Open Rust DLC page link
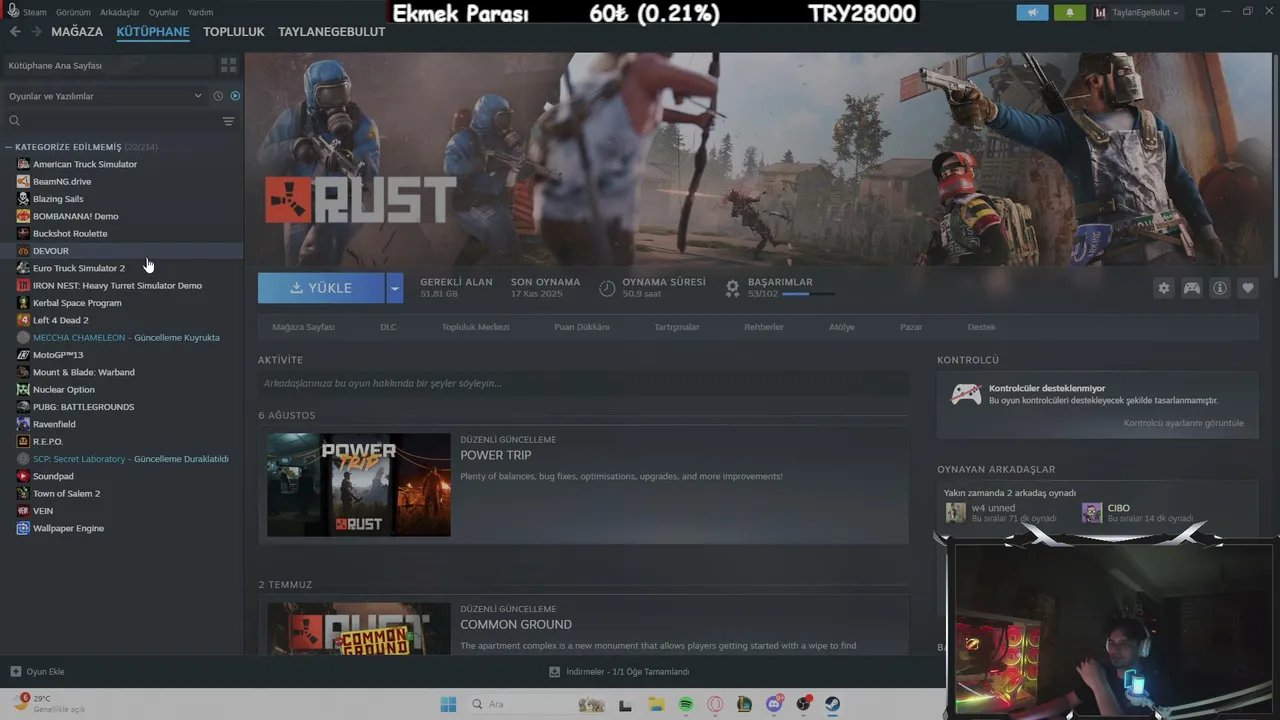Image resolution: width=1280 pixels, height=720 pixels. 388,327
